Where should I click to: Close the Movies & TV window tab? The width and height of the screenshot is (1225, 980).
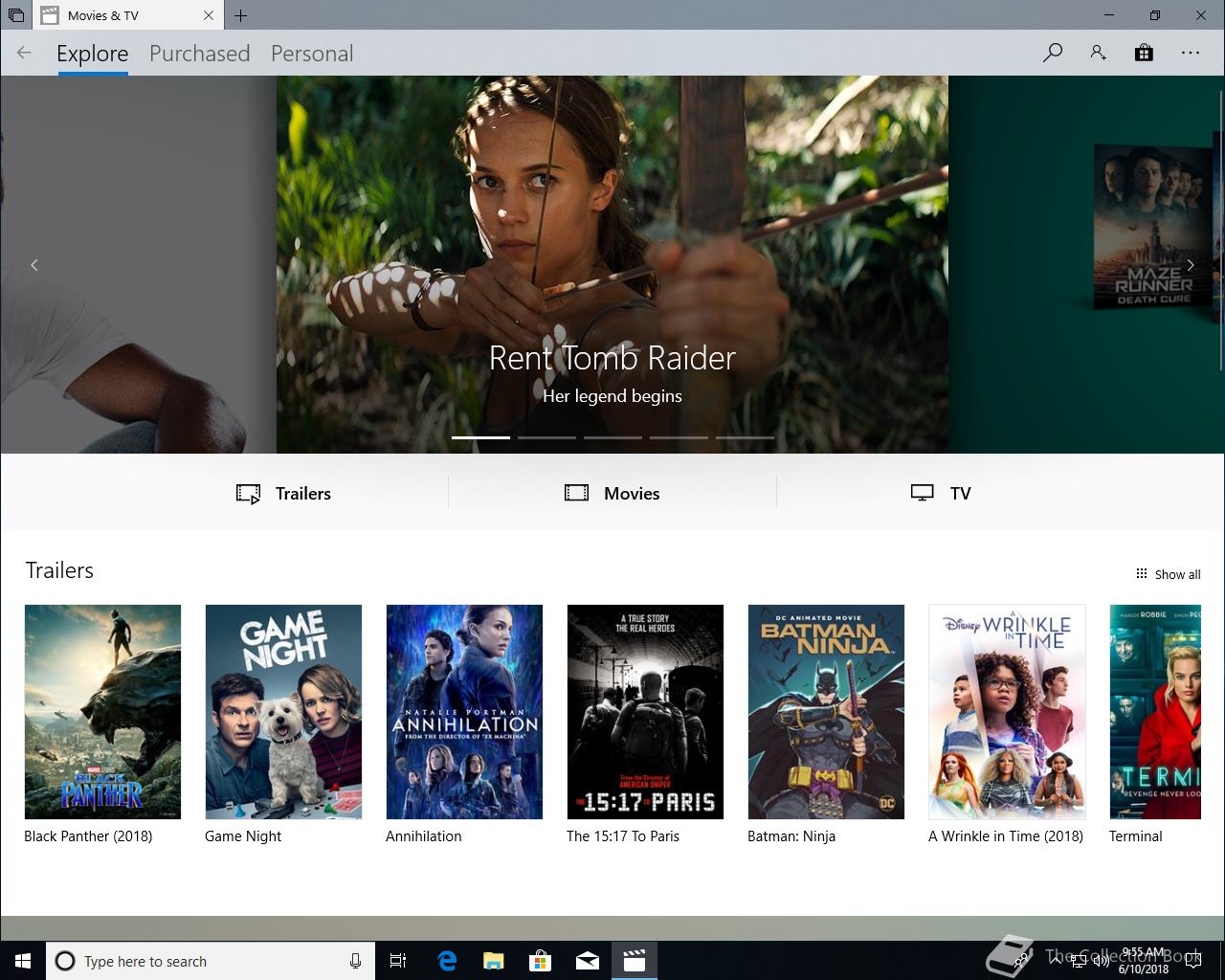tap(210, 15)
